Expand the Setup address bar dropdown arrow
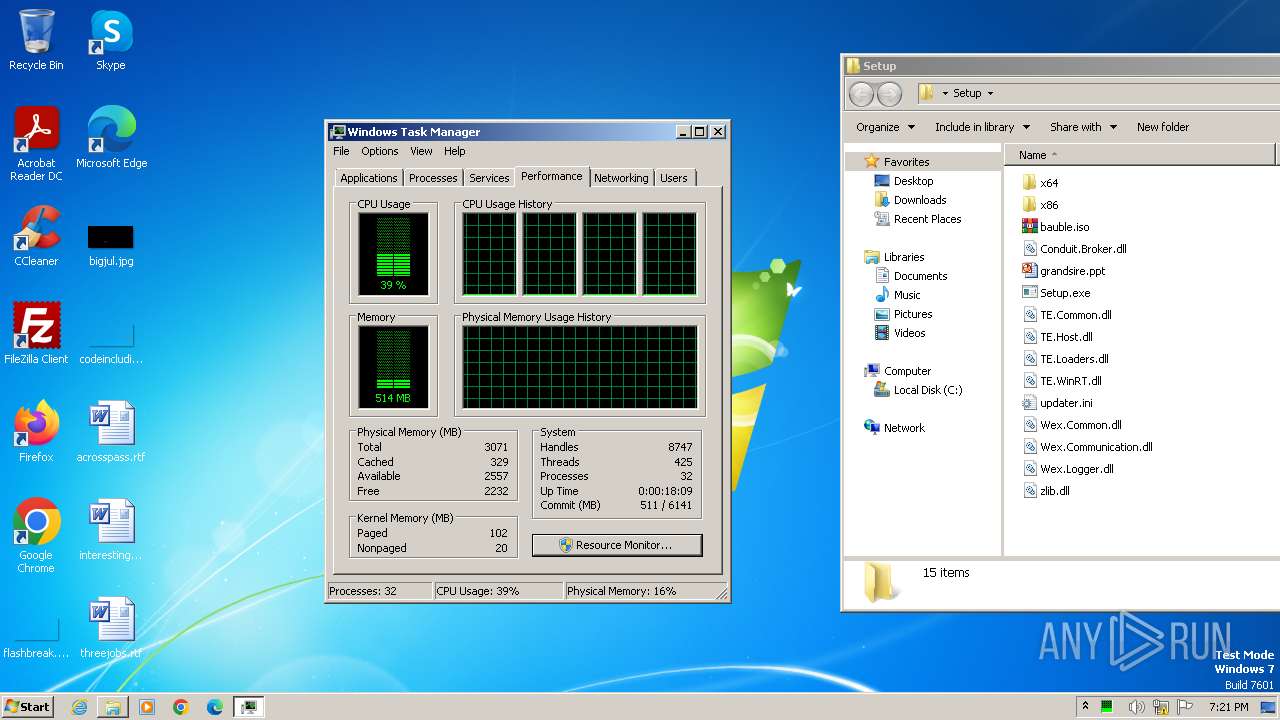This screenshot has height=720, width=1280. pos(991,94)
